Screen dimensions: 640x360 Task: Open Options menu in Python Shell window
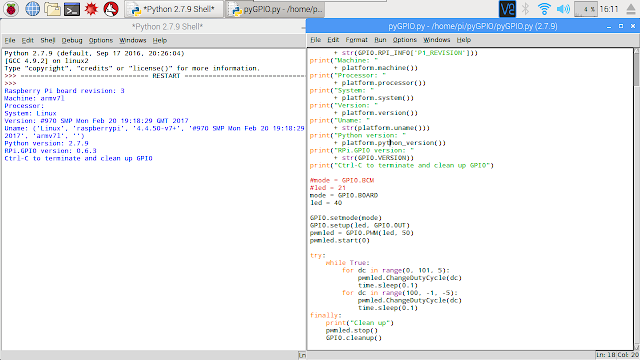tap(100, 40)
